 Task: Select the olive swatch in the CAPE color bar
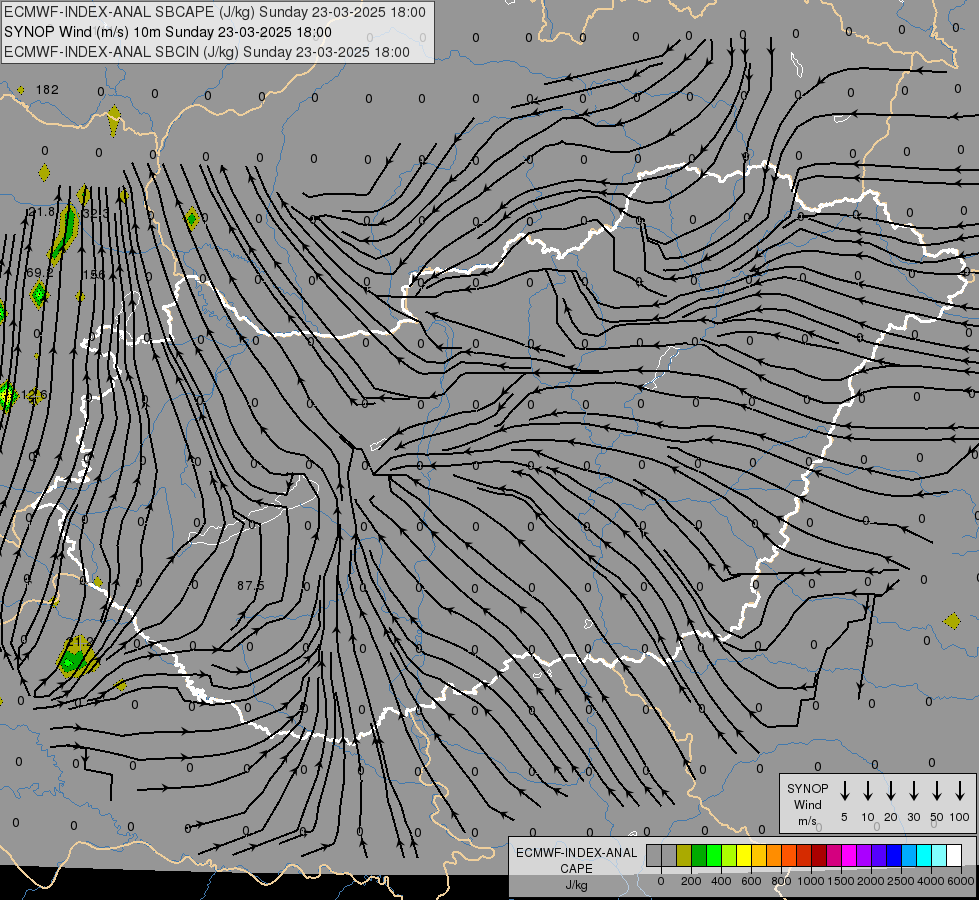684,855
